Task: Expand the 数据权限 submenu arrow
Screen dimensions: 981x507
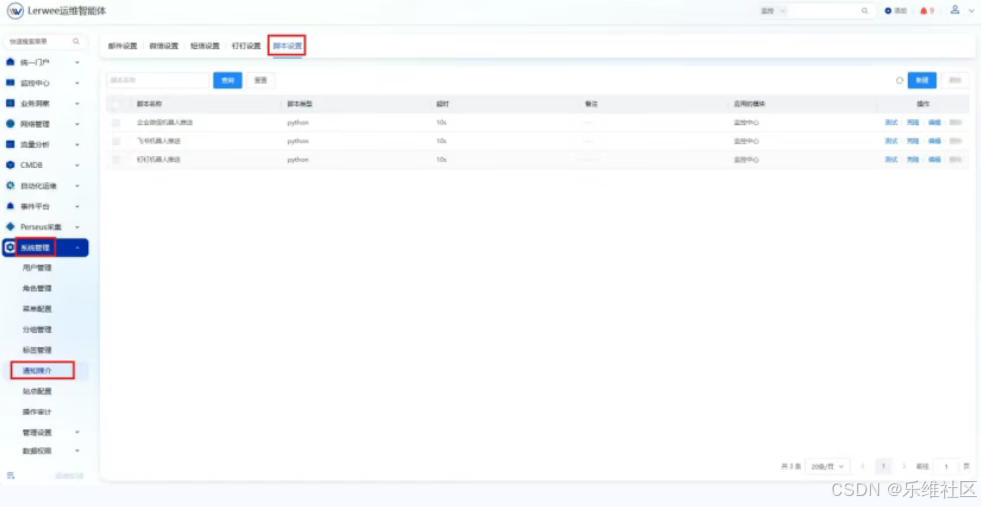Action: click(x=77, y=451)
